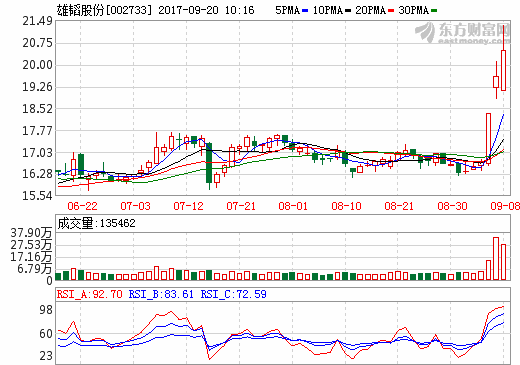Screen dimensions: 520x365
Task: Click the black 10PMA color swatch
Action: 348,11
